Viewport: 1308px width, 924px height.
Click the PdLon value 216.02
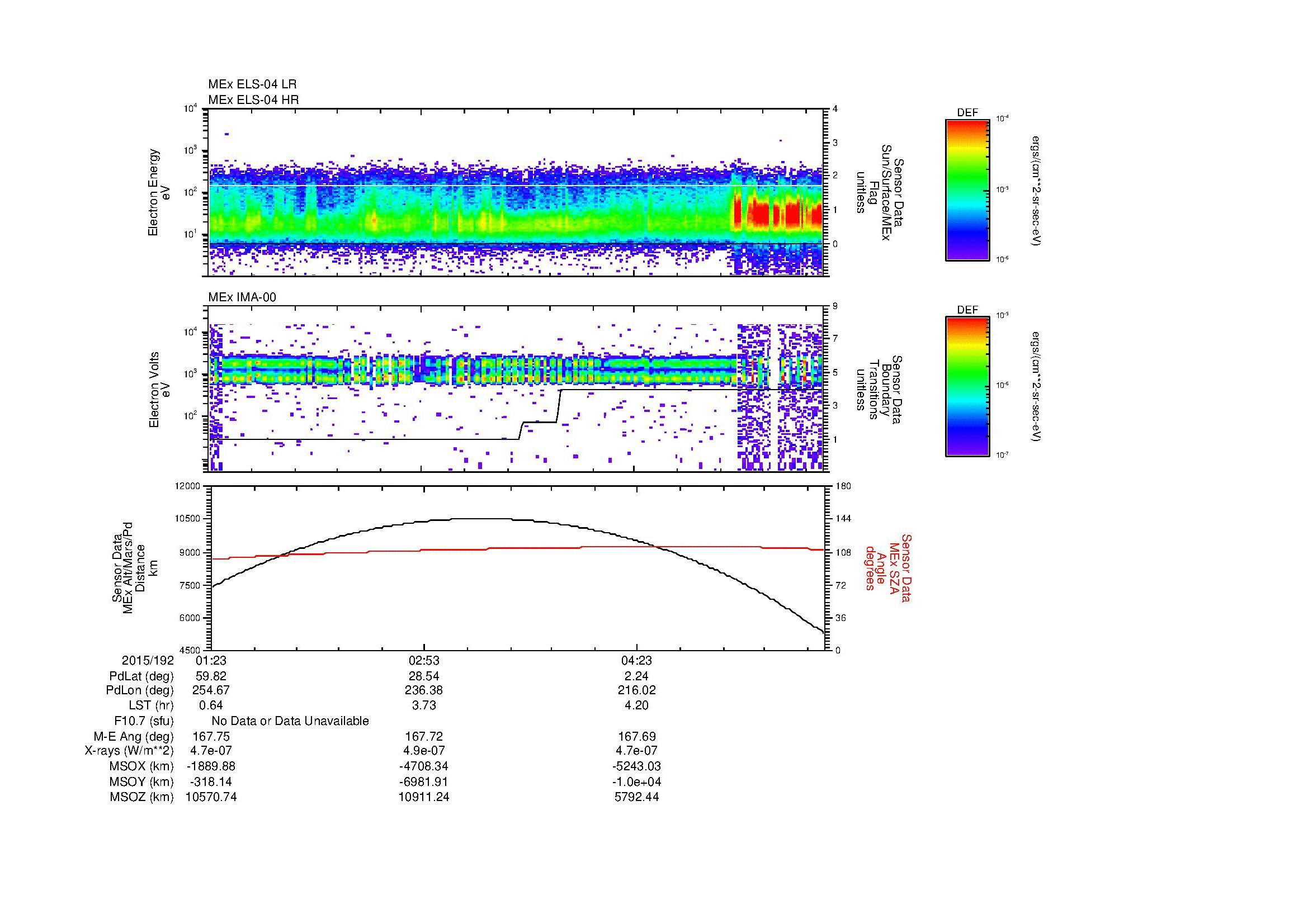pyautogui.click(x=637, y=690)
